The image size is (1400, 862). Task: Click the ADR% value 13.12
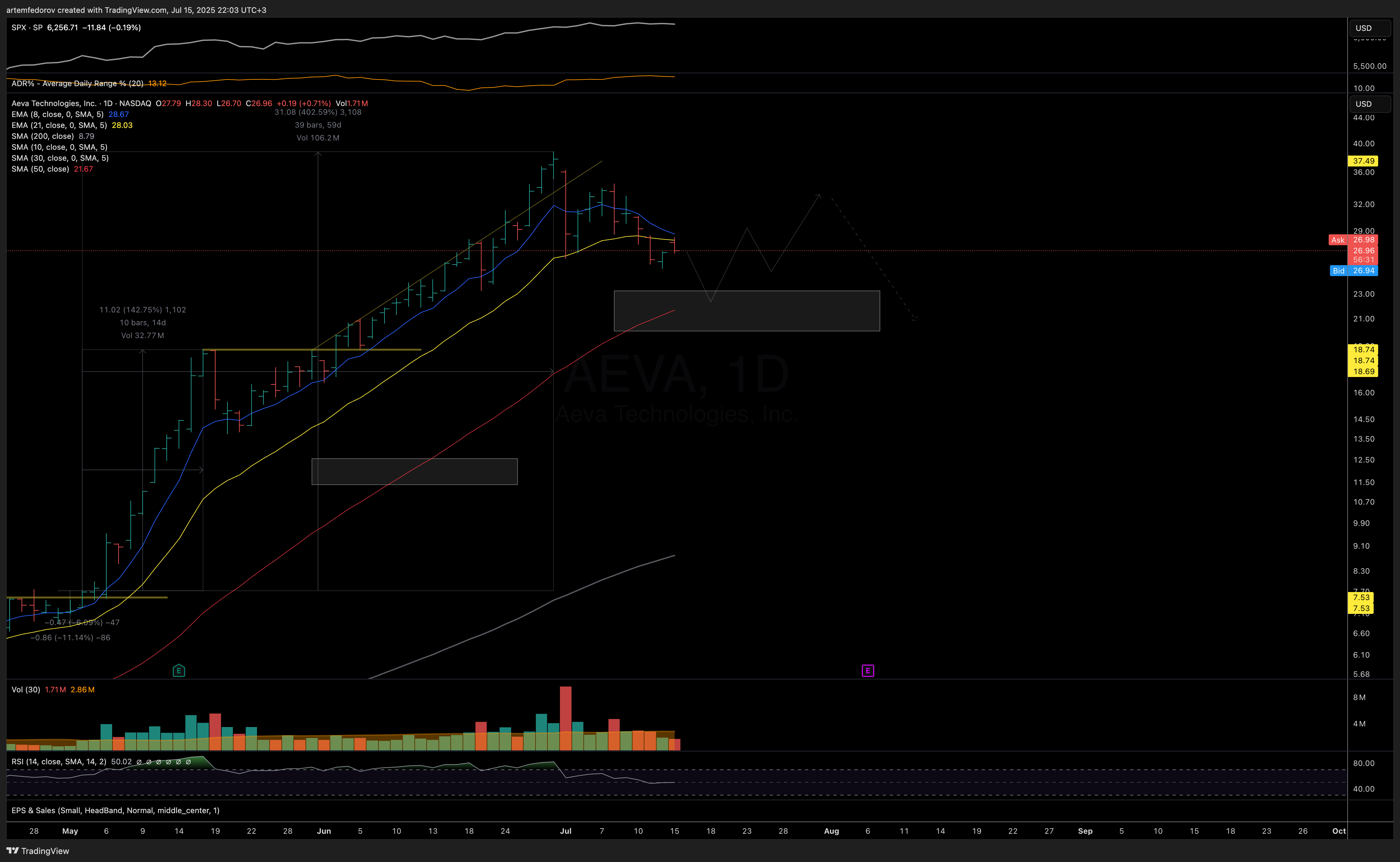(x=157, y=83)
